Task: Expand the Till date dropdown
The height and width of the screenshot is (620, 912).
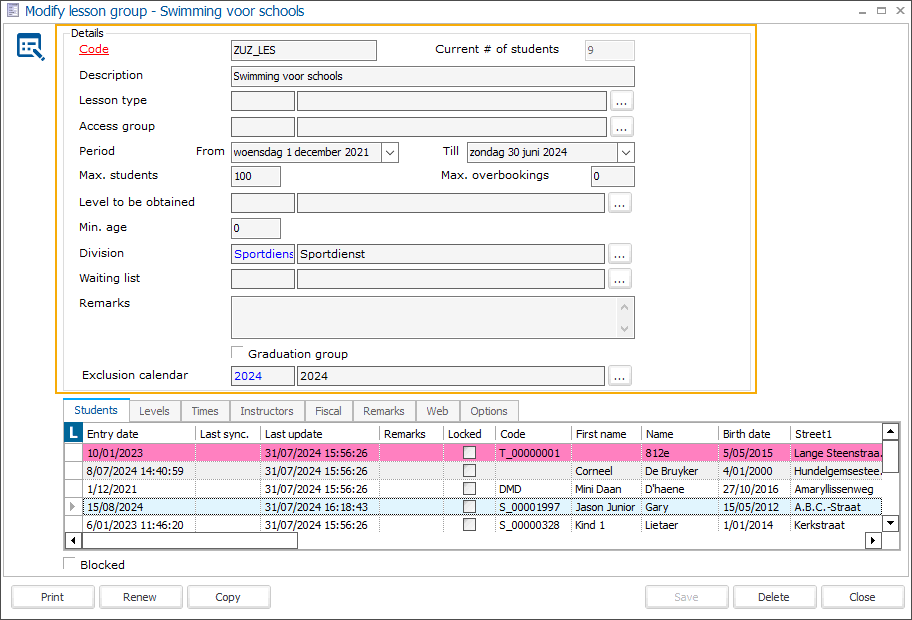Action: pos(626,152)
